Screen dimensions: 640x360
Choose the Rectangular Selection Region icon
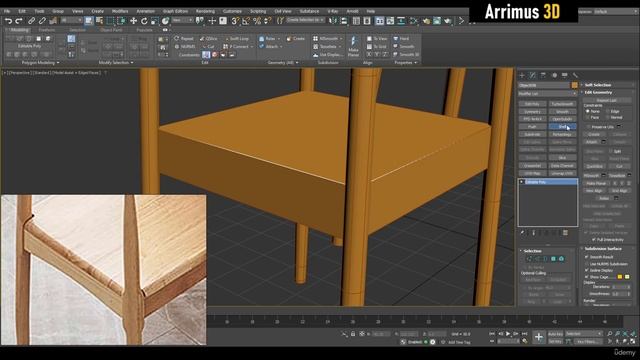tap(111, 21)
